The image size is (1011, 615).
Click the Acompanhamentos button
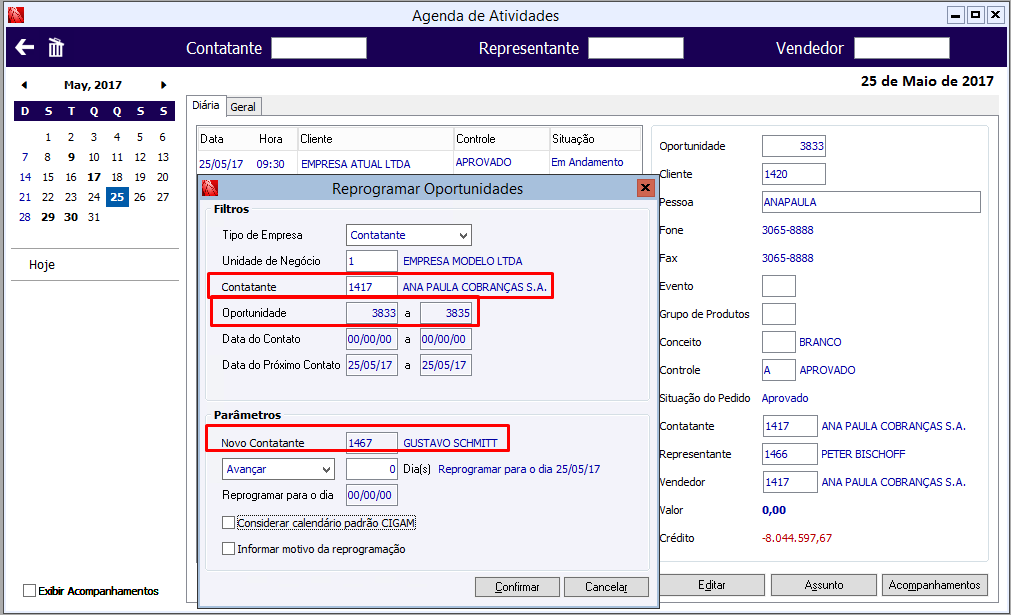[x=935, y=585]
